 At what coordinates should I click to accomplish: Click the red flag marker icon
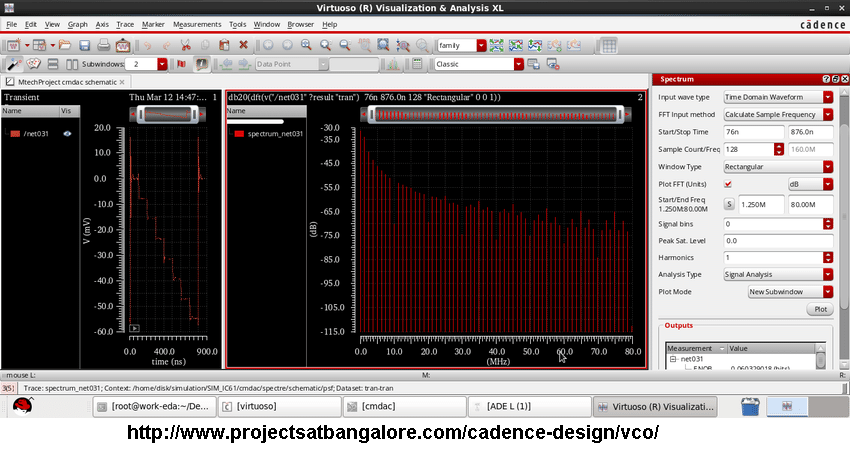181,64
